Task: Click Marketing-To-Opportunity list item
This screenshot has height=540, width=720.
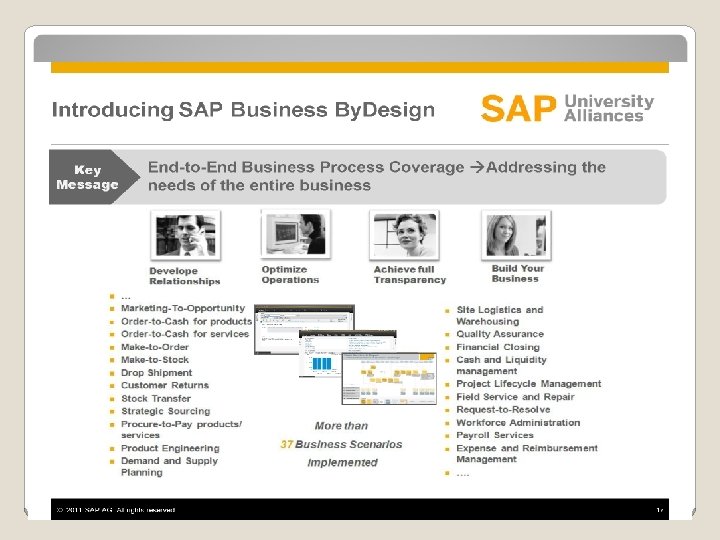Action: click(183, 308)
